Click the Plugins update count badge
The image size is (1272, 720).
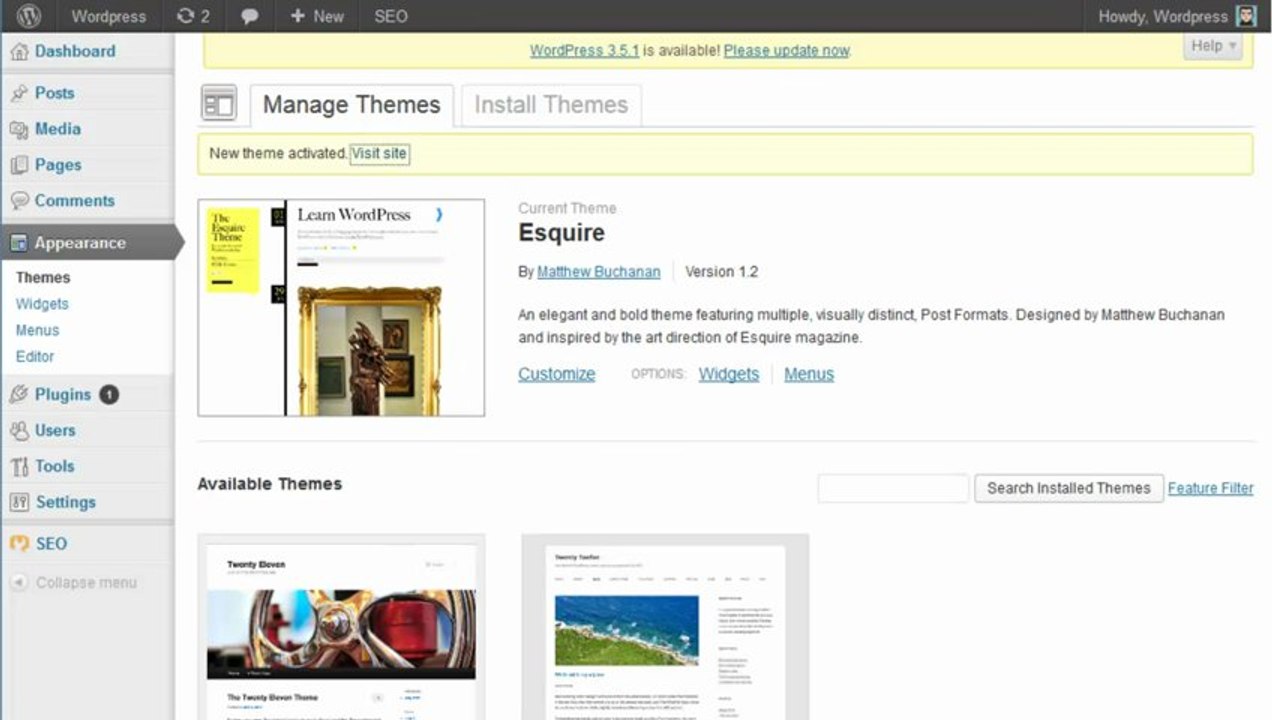point(109,394)
